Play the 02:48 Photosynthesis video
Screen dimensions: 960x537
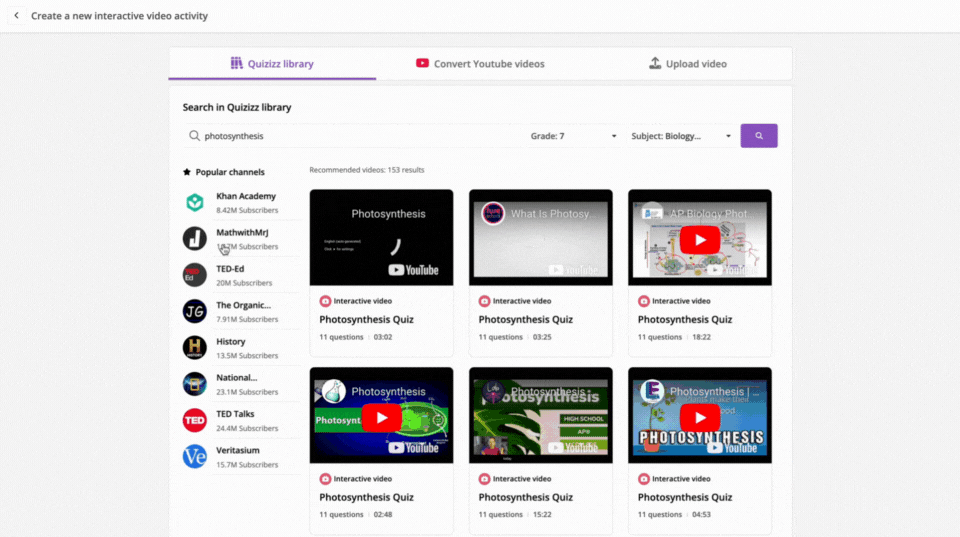pos(381,418)
